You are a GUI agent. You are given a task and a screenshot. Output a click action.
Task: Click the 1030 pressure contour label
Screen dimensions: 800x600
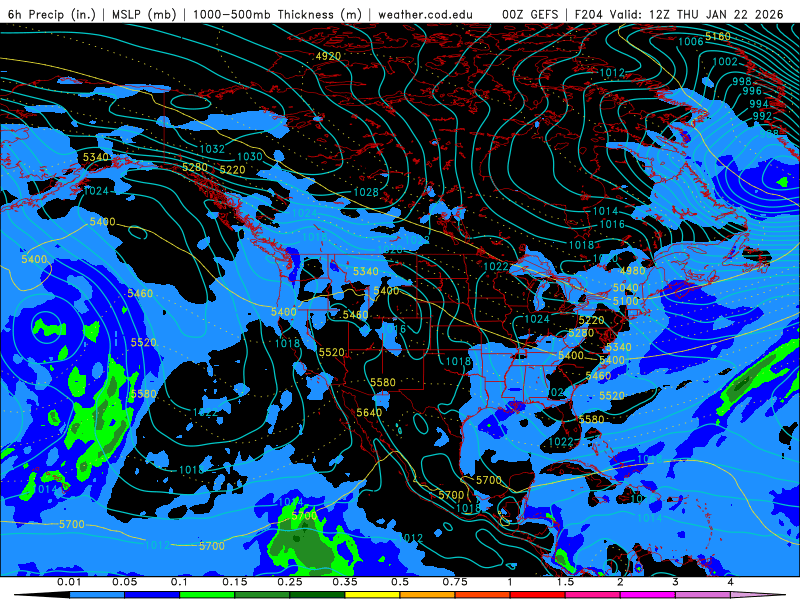pos(250,157)
